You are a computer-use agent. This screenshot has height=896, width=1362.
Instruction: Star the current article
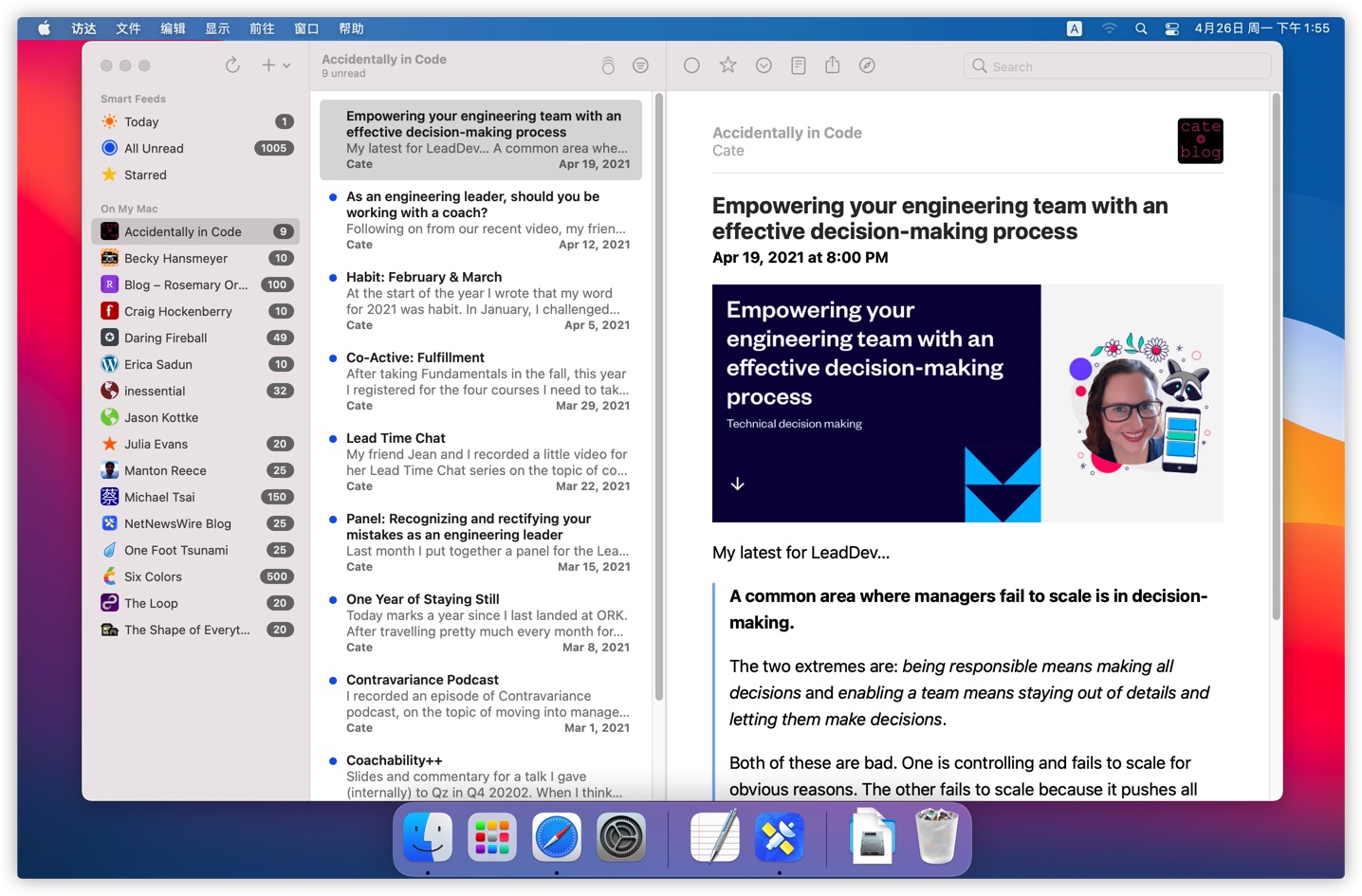727,65
